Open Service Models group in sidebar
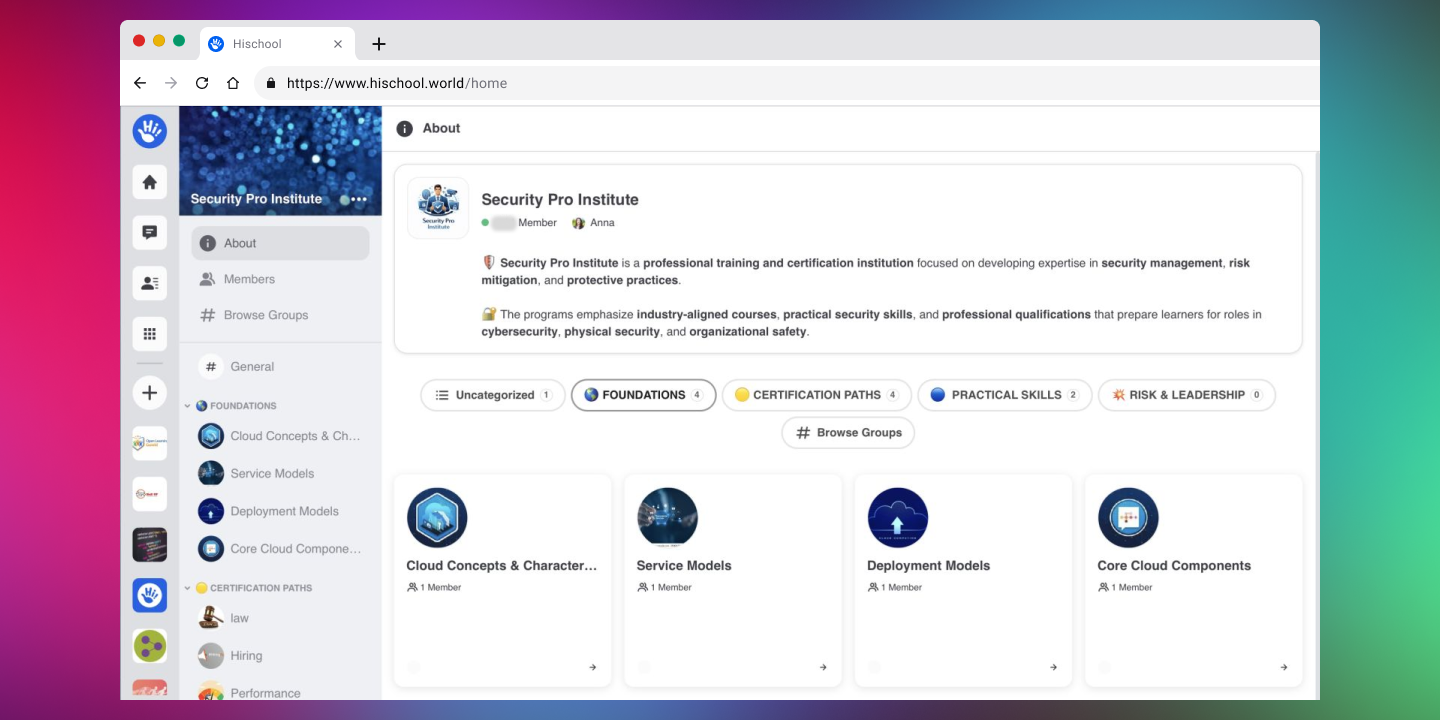1440x720 pixels. pyautogui.click(x=280, y=474)
